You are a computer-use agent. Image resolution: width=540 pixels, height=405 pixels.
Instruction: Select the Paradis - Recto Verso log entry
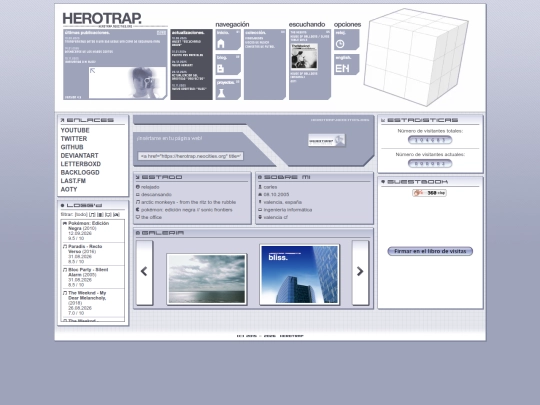pos(93,254)
